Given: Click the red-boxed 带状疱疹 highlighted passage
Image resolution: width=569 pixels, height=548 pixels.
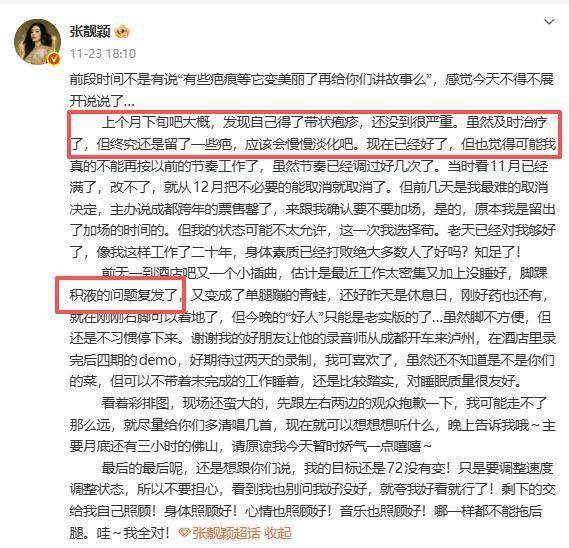Looking at the screenshot, I should tap(314, 134).
